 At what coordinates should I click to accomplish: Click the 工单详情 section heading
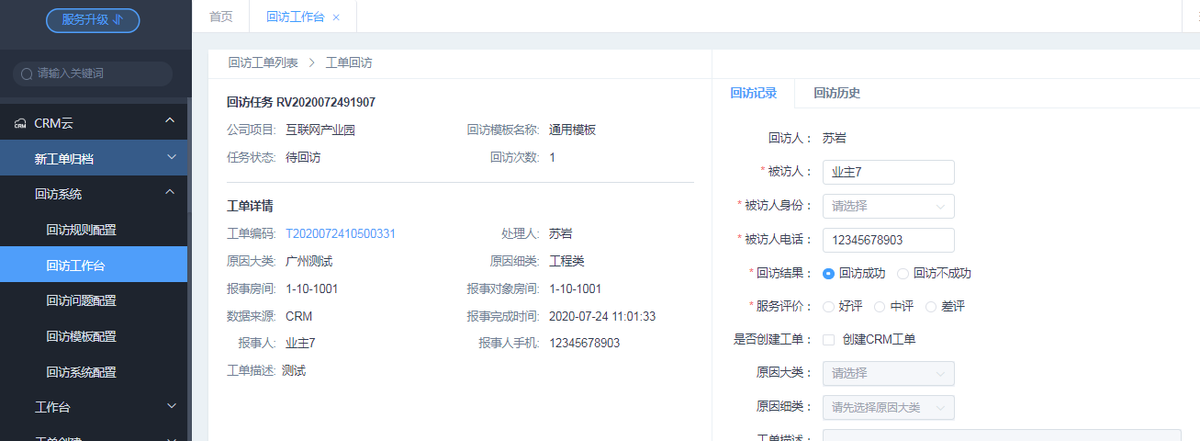click(250, 206)
